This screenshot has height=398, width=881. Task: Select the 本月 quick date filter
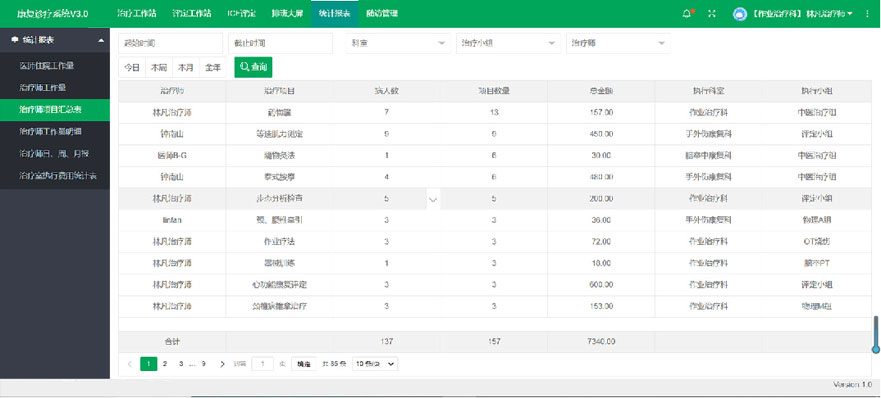(186, 67)
